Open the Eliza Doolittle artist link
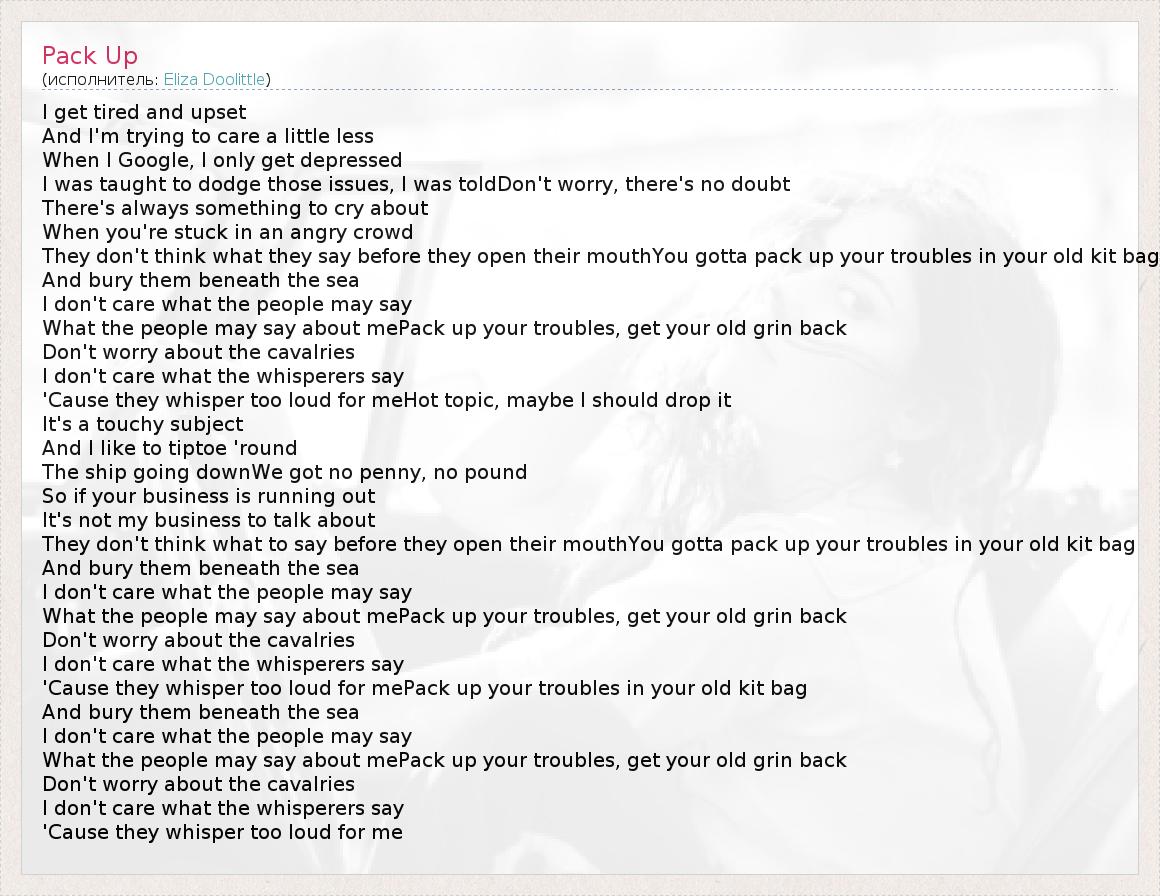Image resolution: width=1160 pixels, height=896 pixels. coord(215,79)
